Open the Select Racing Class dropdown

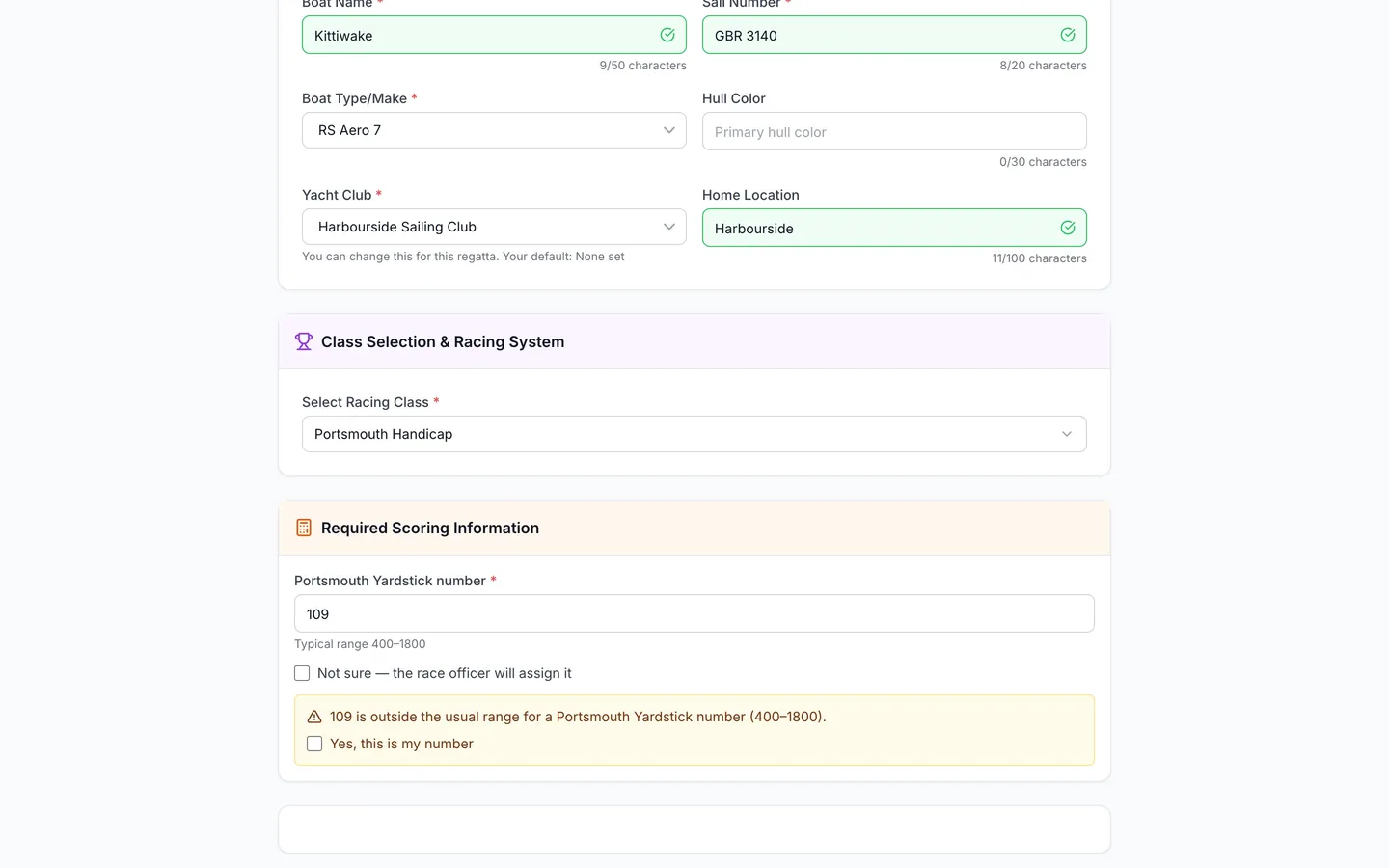pos(694,434)
